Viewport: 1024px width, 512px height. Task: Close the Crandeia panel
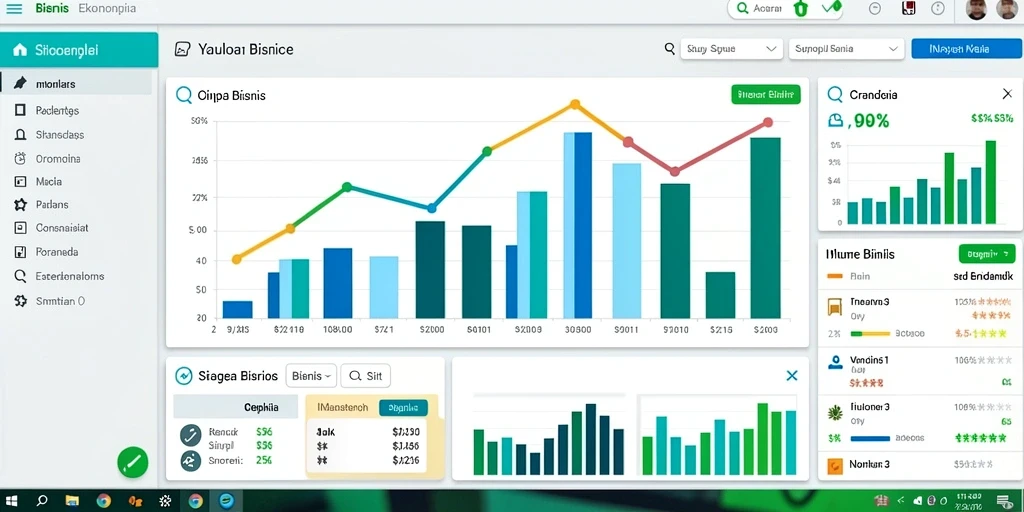coord(1007,95)
